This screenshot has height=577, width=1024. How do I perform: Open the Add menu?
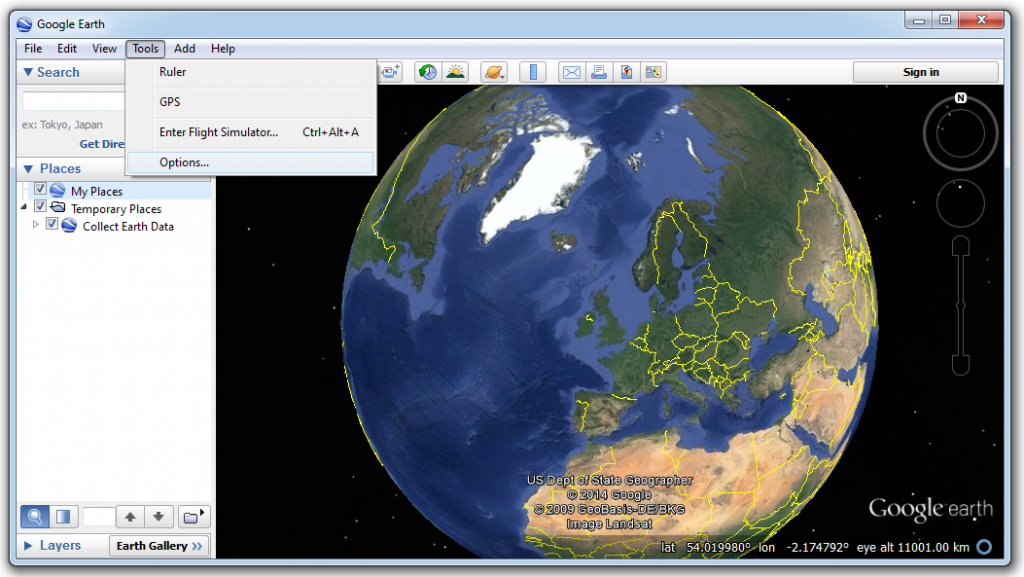point(184,49)
